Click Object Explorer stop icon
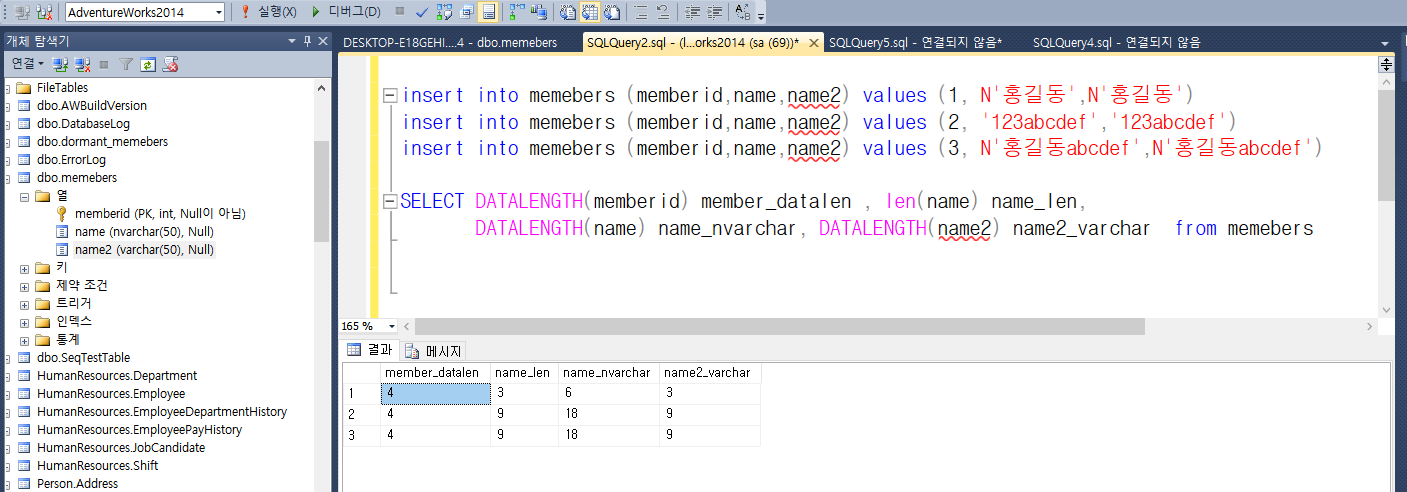Image resolution: width=1407 pixels, height=492 pixels. pyautogui.click(x=104, y=64)
